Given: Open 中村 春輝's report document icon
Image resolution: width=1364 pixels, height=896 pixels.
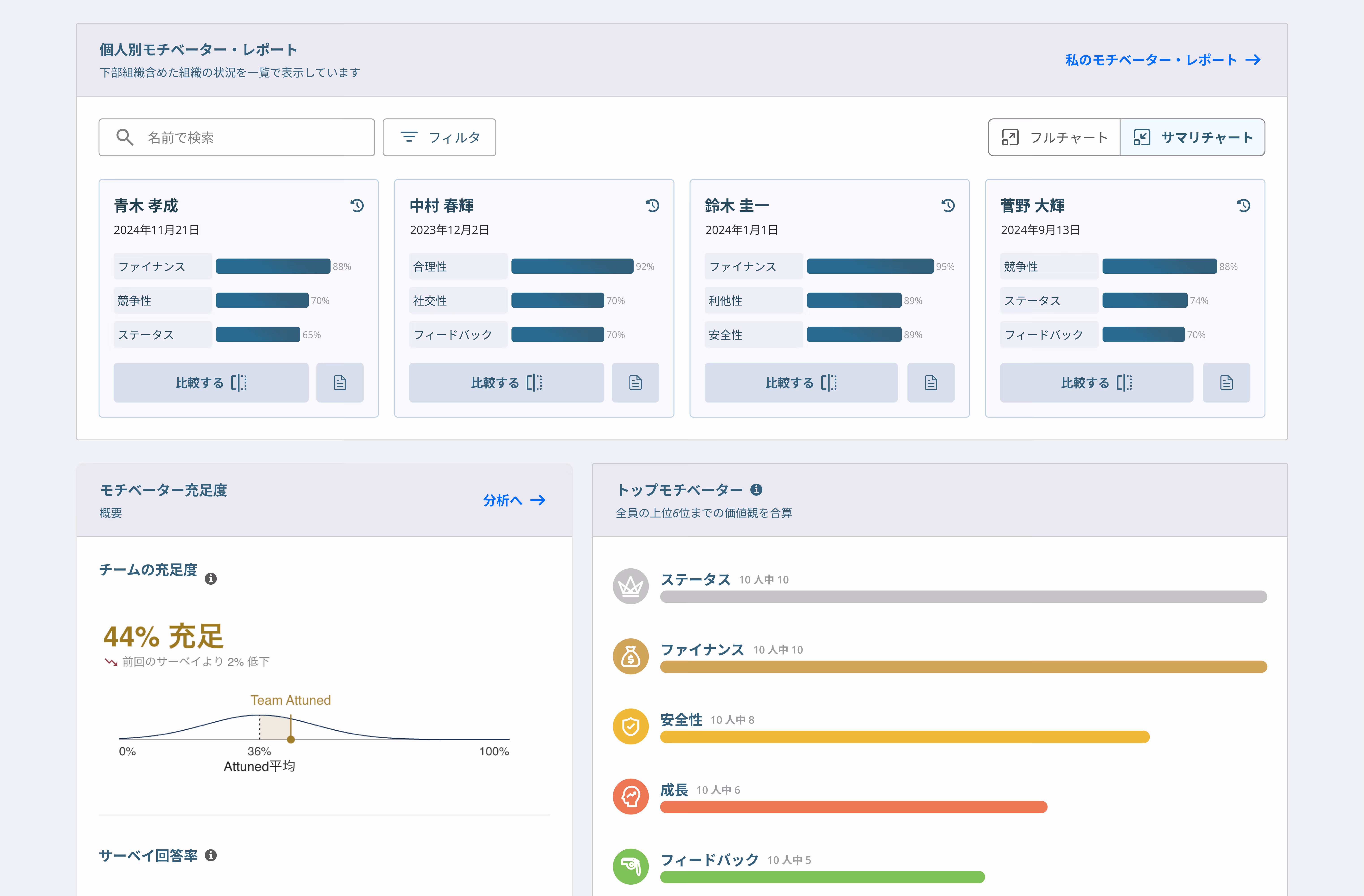Looking at the screenshot, I should 635,382.
